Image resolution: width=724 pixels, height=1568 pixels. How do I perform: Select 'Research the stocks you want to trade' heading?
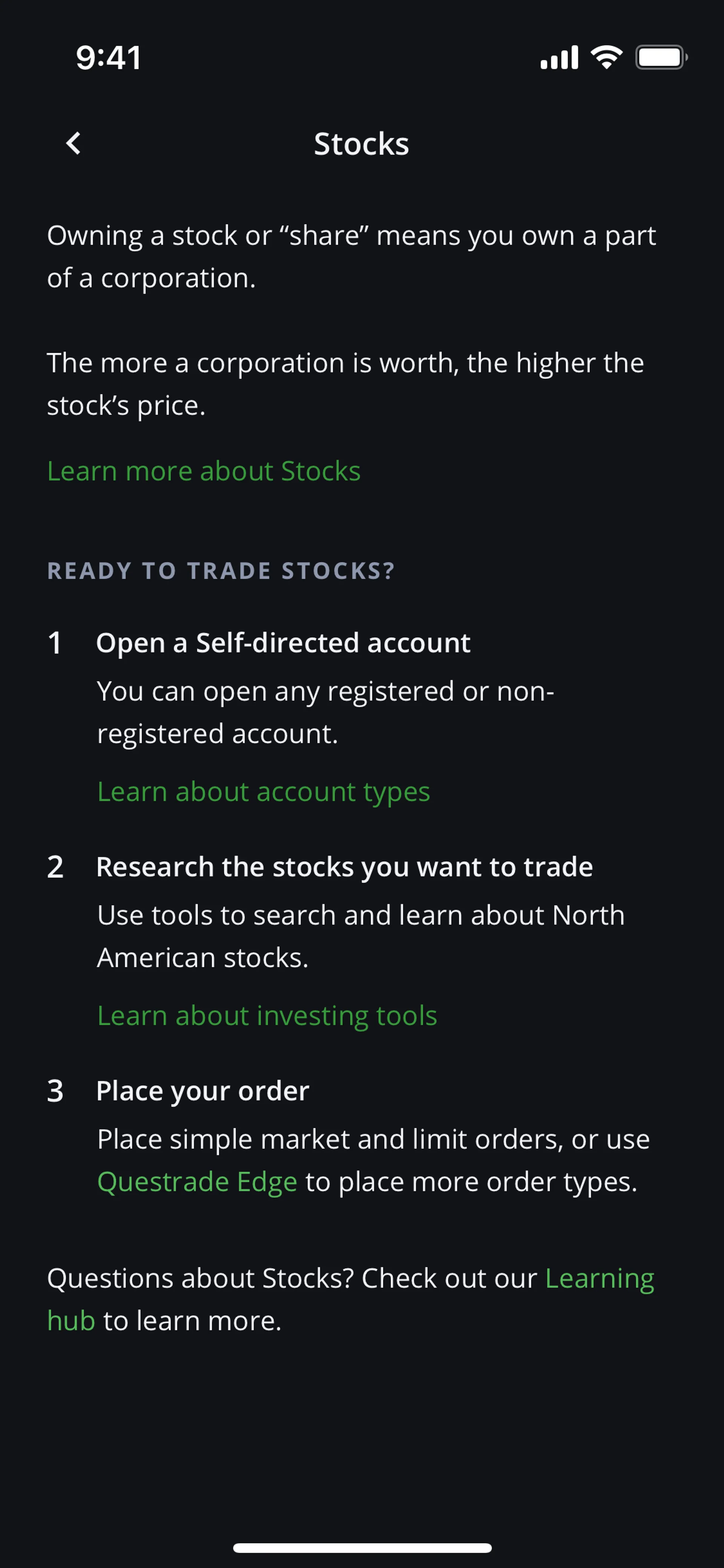344,867
